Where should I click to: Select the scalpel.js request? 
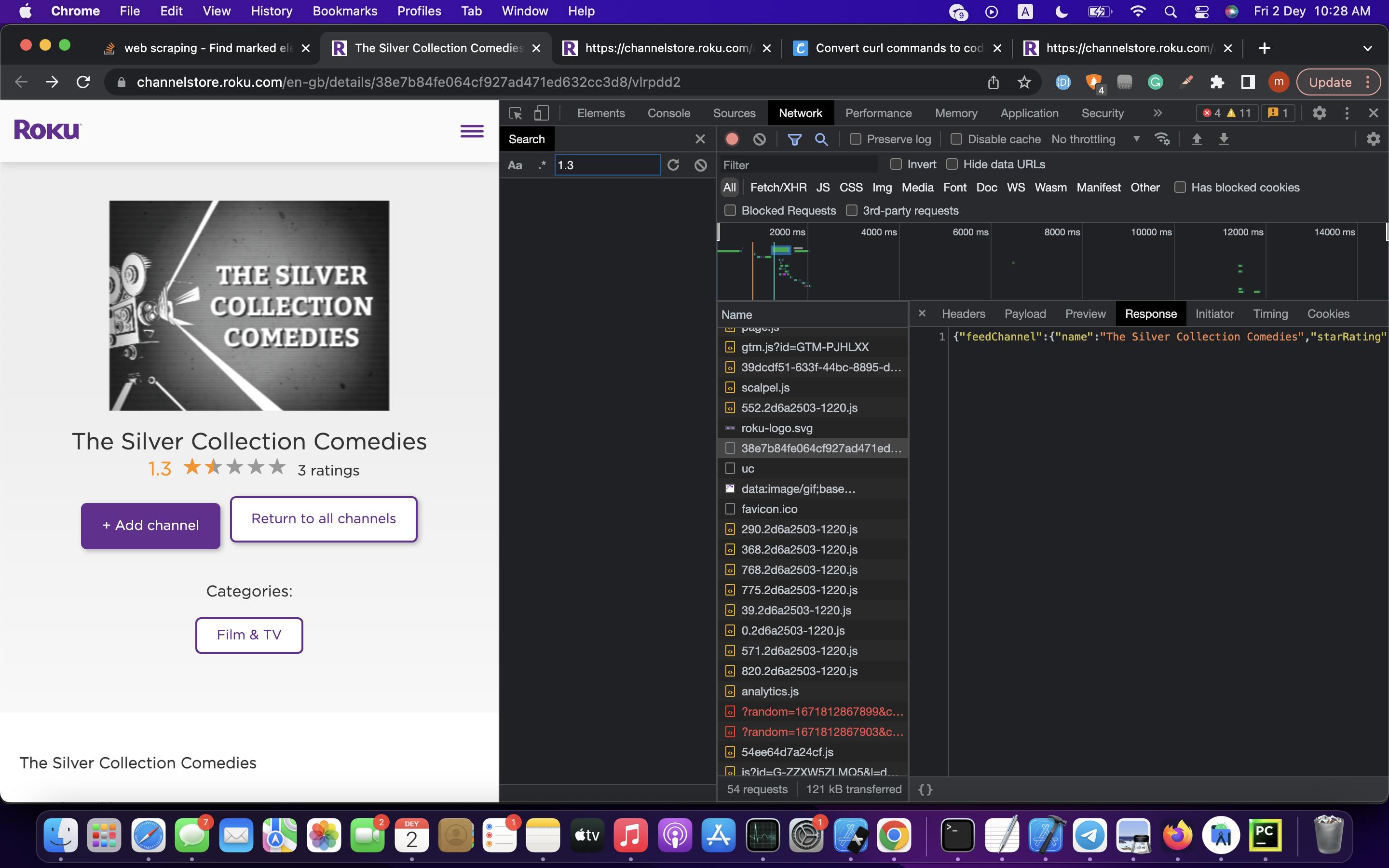[x=813, y=388]
